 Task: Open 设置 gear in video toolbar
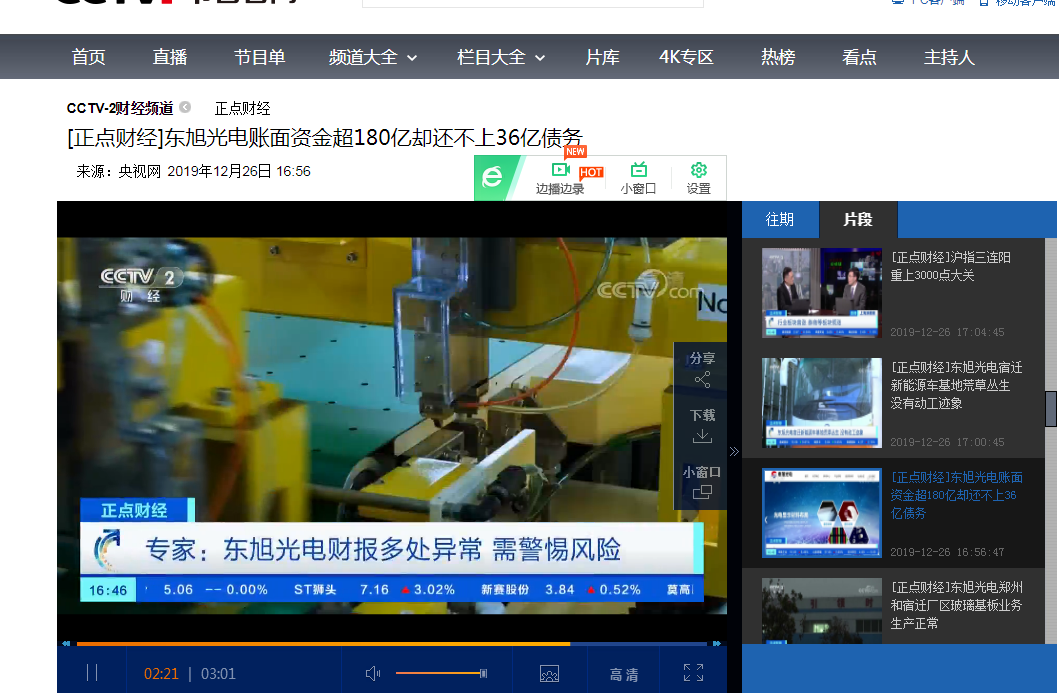(x=698, y=178)
